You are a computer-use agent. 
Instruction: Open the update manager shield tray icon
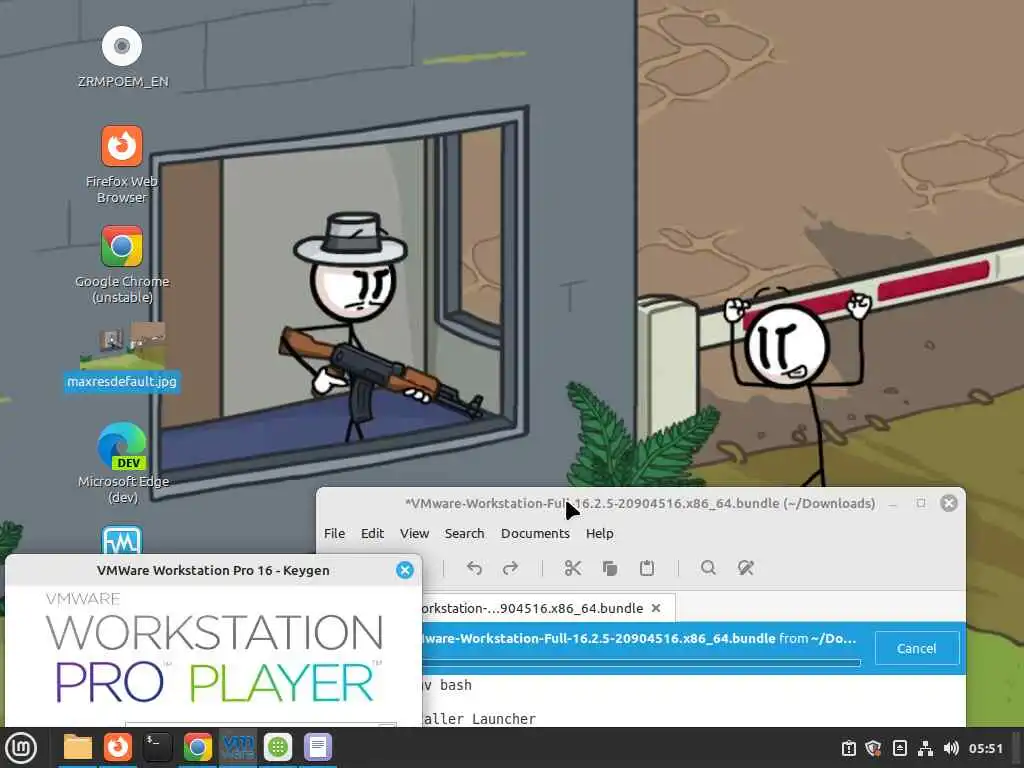(x=873, y=748)
